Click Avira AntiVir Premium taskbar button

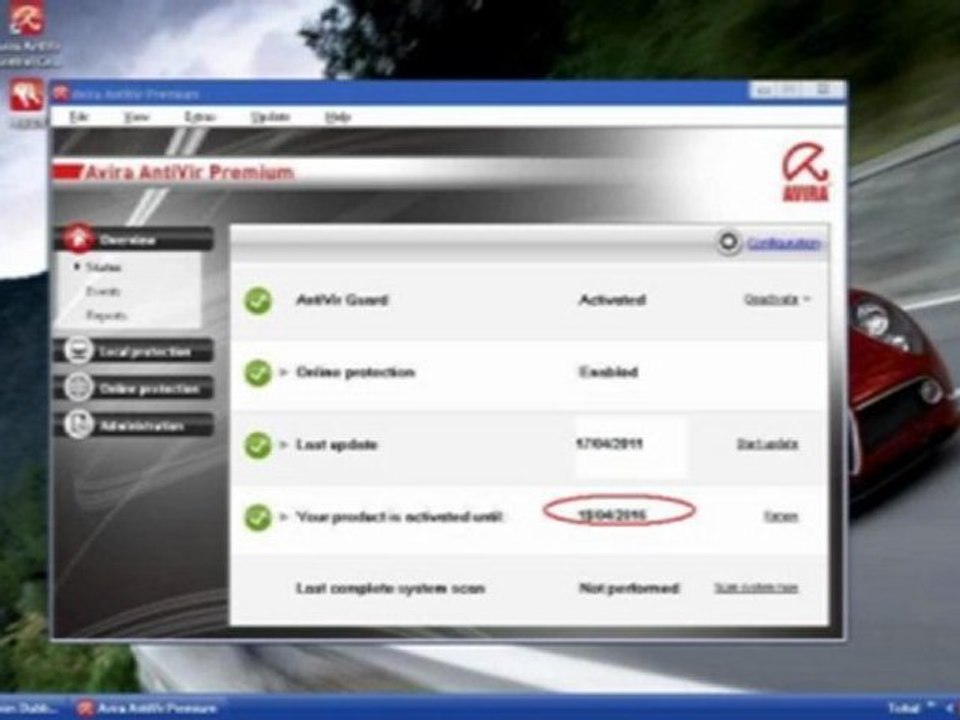click(148, 708)
